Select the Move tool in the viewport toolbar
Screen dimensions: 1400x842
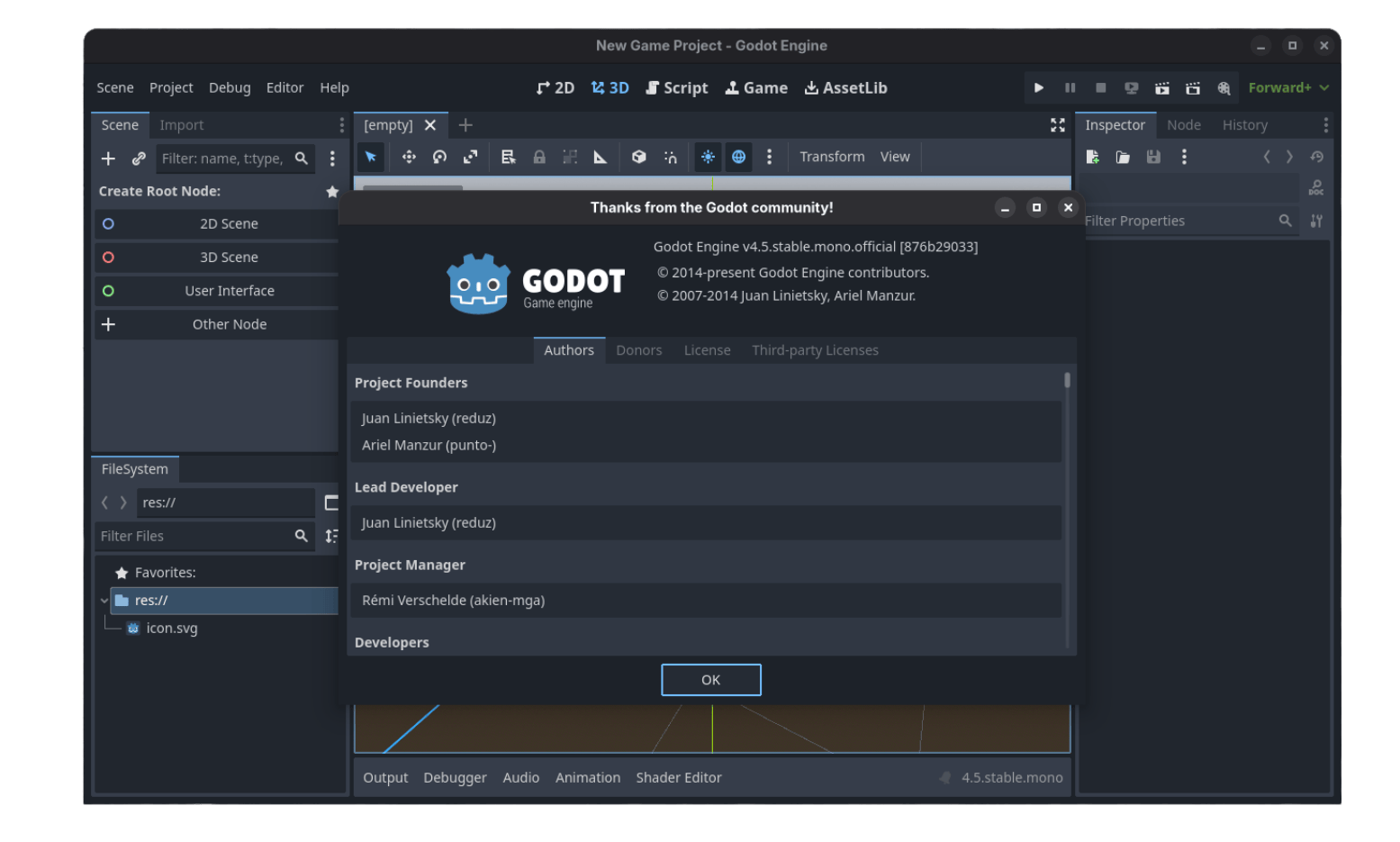pyautogui.click(x=409, y=156)
